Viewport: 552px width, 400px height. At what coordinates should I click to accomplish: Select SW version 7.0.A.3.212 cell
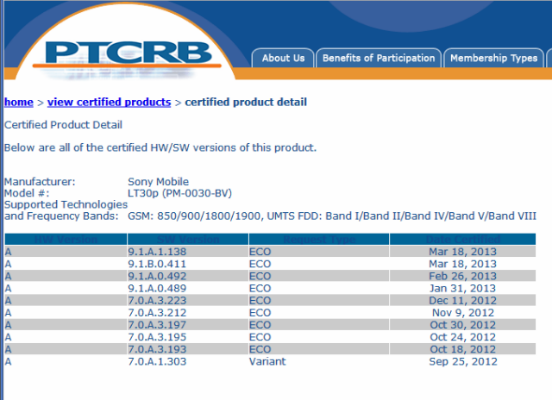[188, 313]
